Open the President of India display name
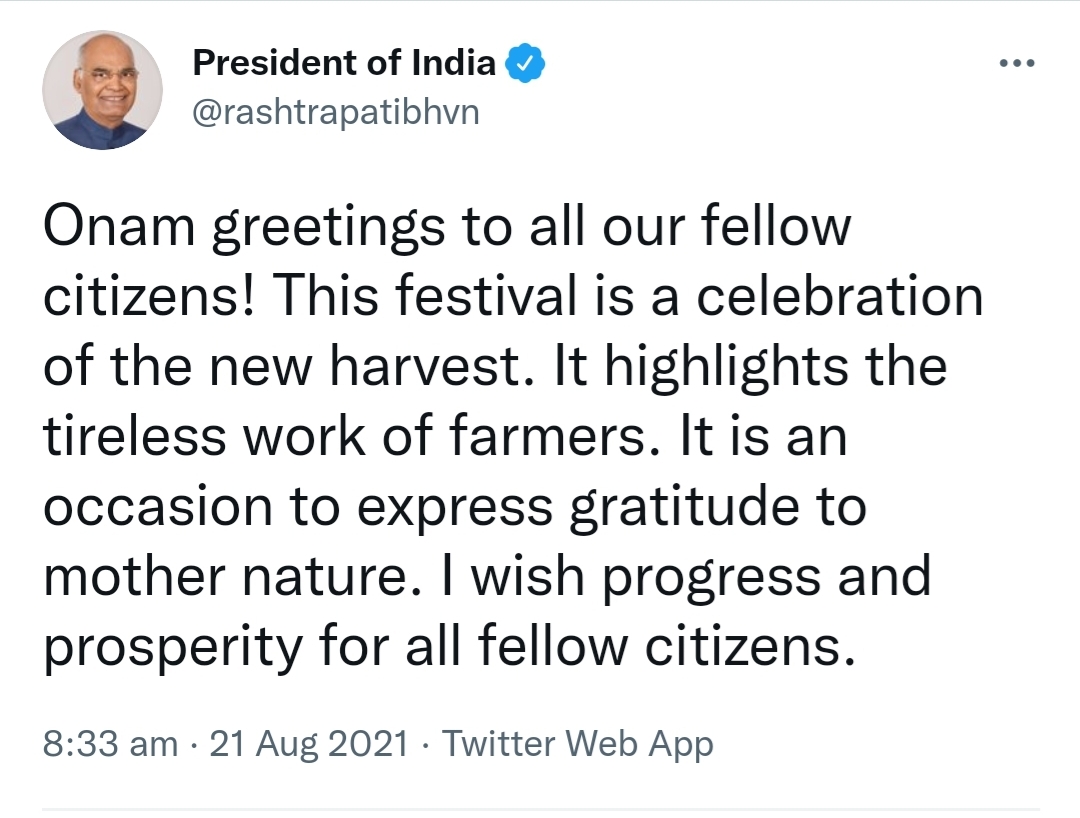This screenshot has width=1080, height=818. (344, 63)
